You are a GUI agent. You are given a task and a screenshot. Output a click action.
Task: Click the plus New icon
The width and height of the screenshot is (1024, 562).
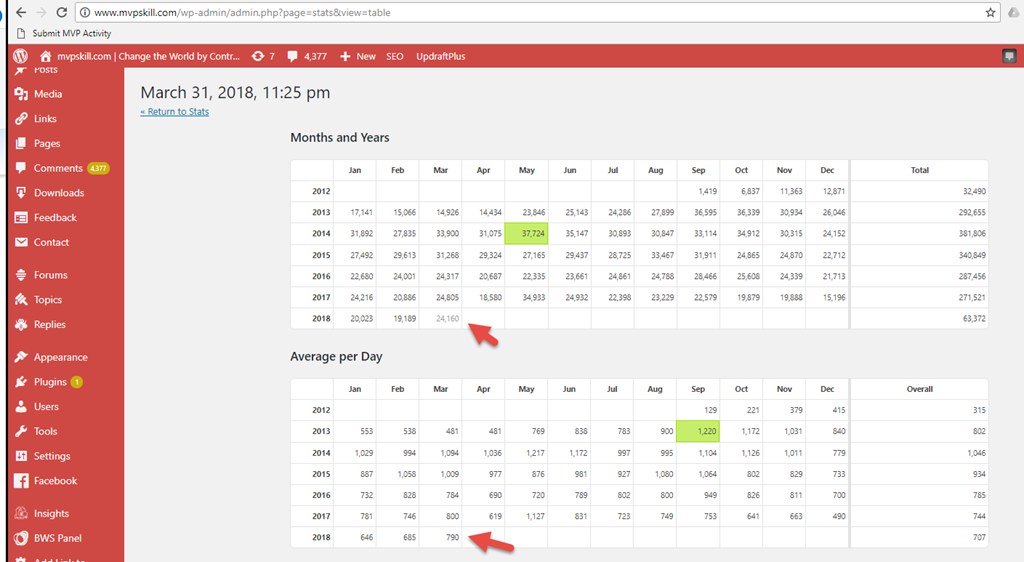[345, 56]
